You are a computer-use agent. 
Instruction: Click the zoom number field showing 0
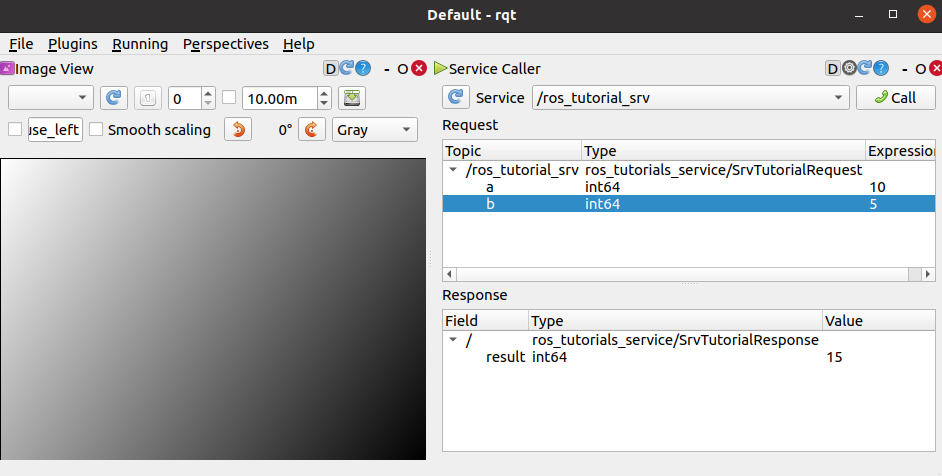coord(185,98)
